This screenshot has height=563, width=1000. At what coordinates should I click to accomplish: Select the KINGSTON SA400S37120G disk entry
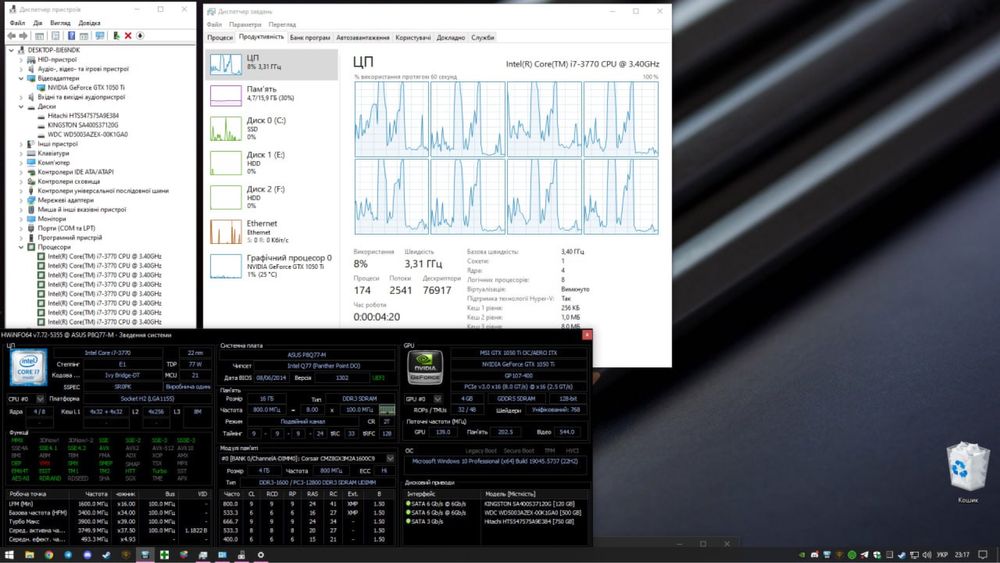coord(82,125)
